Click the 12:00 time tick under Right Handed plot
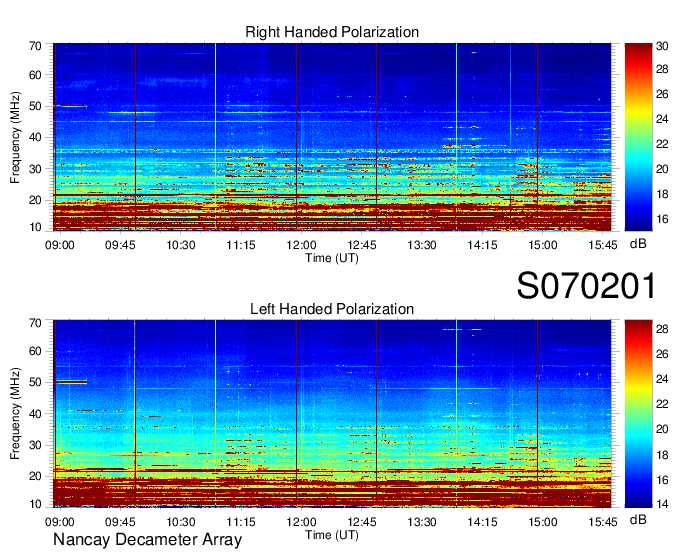Viewport: 680px width, 552px height. tap(301, 245)
